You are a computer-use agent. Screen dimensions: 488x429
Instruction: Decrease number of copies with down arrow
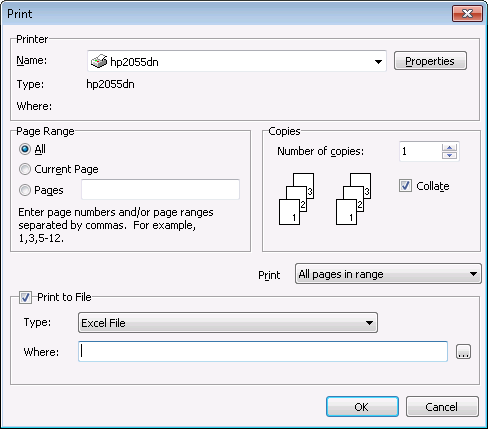tap(449, 155)
